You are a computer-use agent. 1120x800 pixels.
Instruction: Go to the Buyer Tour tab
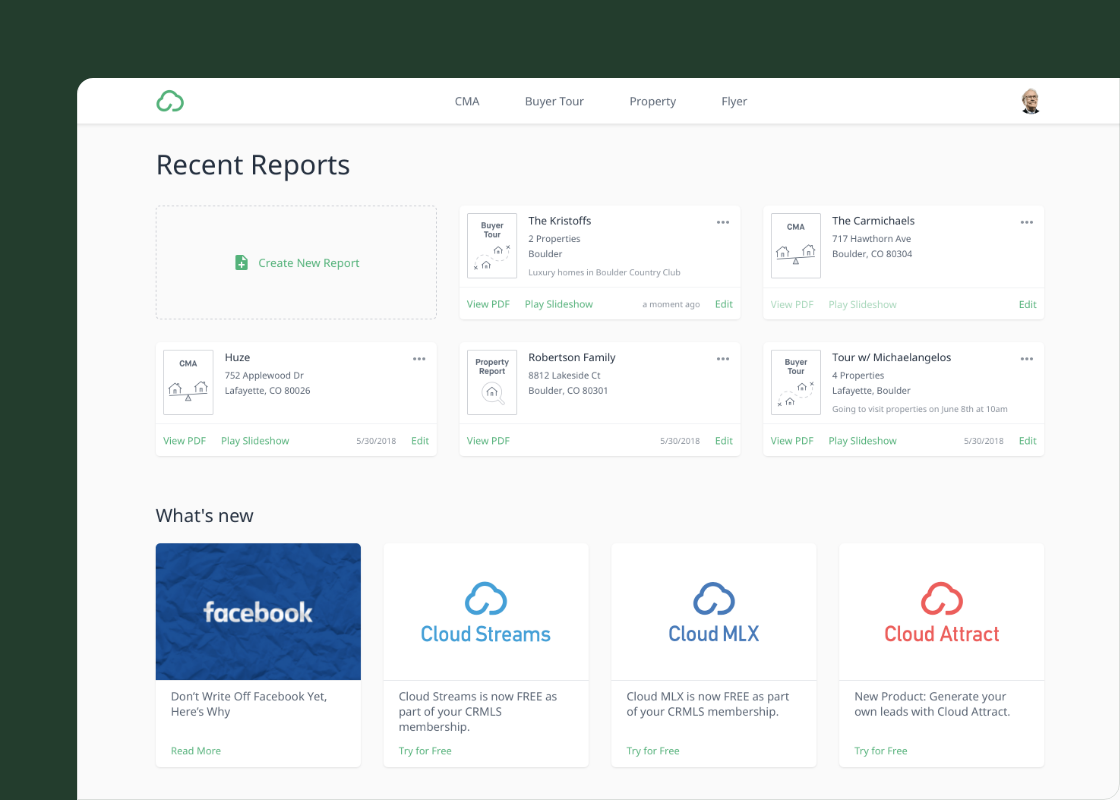point(554,101)
